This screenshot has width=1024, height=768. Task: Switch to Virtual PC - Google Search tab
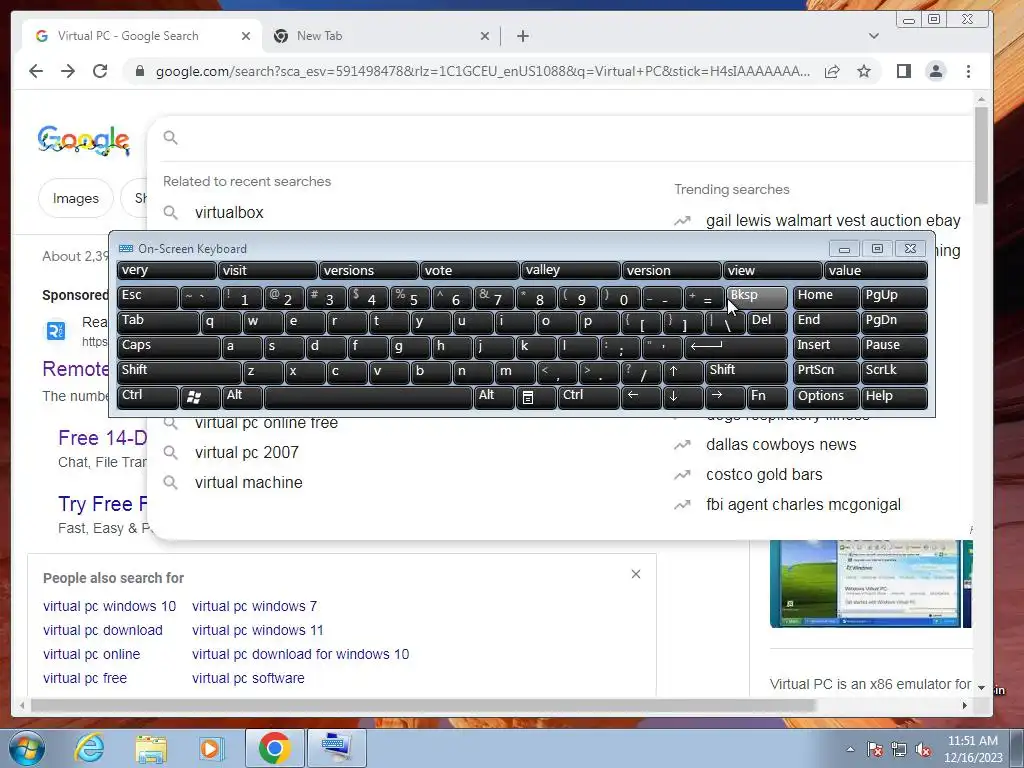(142, 36)
